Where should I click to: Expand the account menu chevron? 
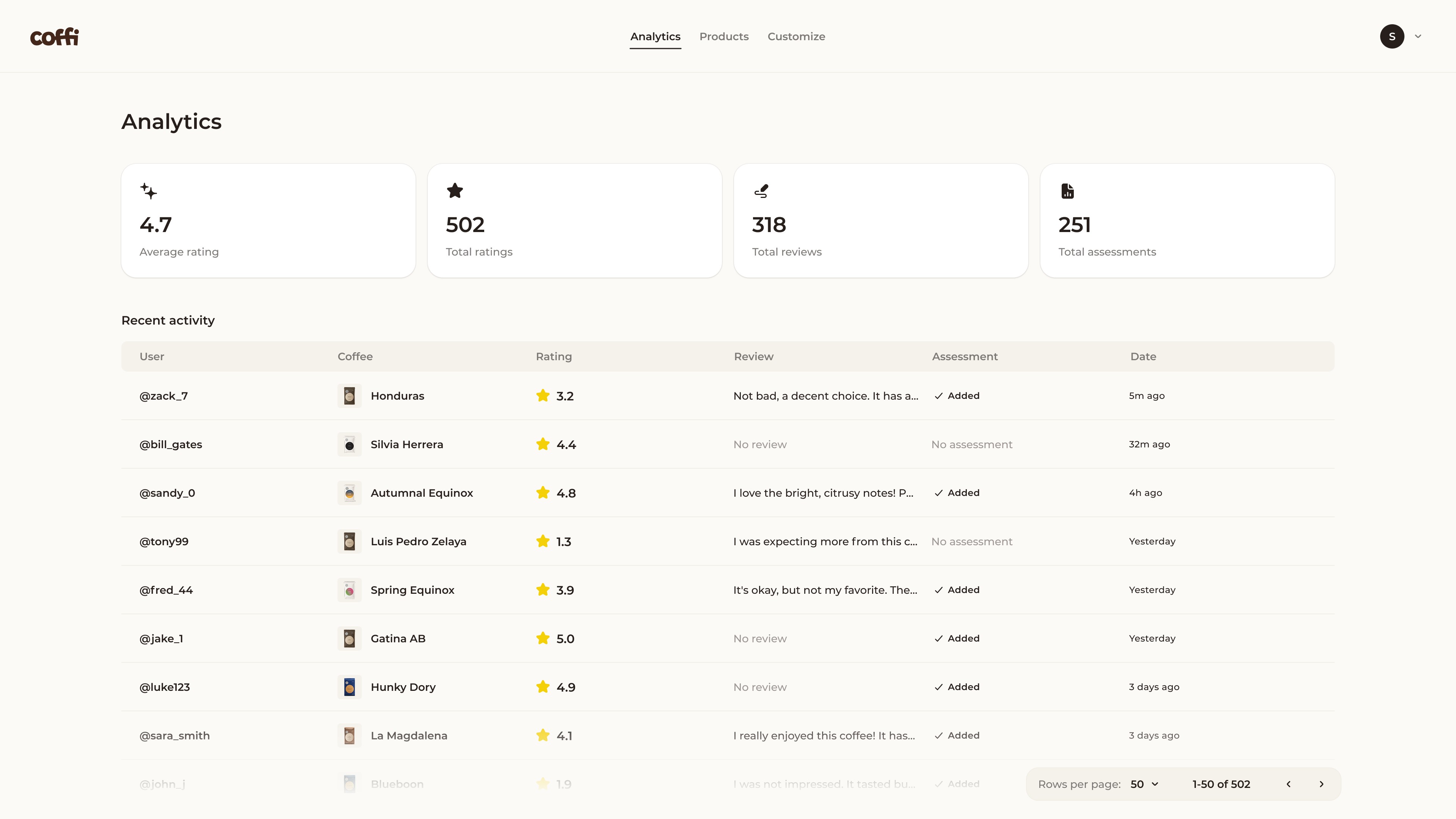(1418, 37)
